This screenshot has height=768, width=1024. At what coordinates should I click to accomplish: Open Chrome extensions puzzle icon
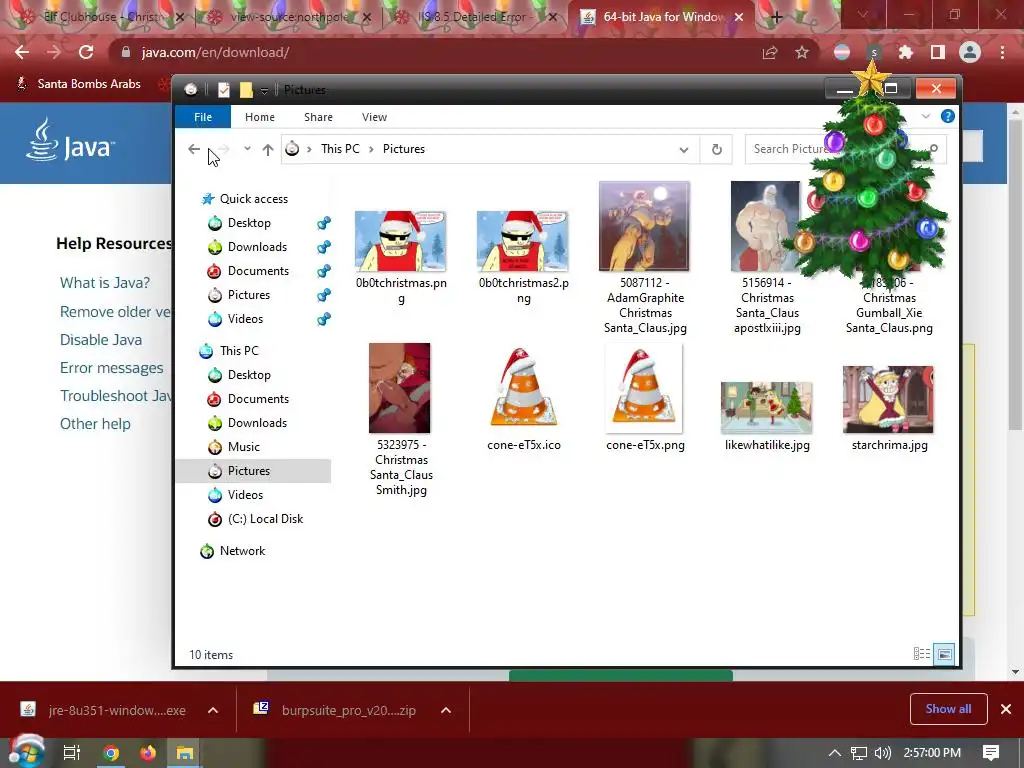(x=905, y=52)
